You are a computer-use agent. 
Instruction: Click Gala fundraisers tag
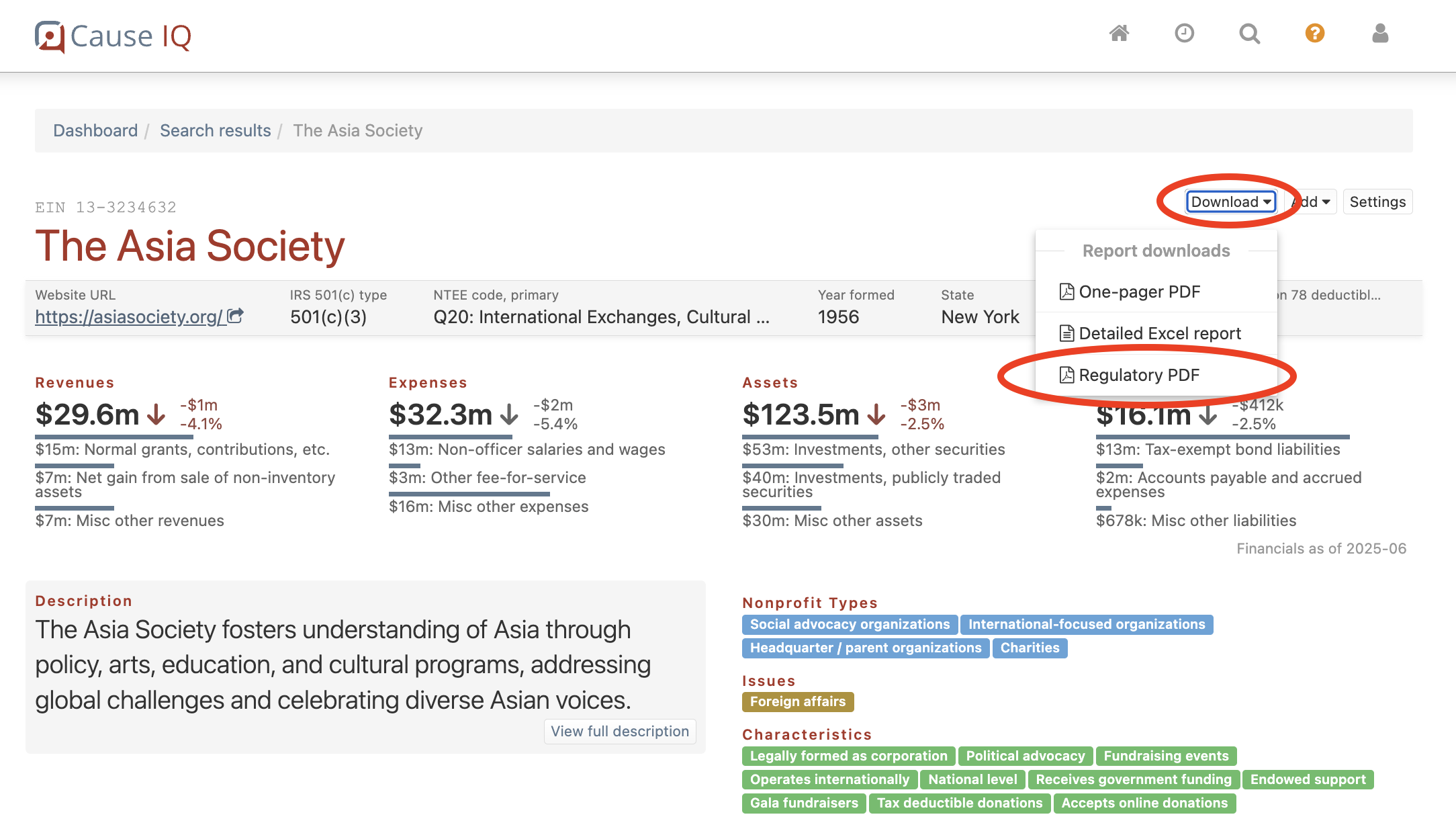804,804
